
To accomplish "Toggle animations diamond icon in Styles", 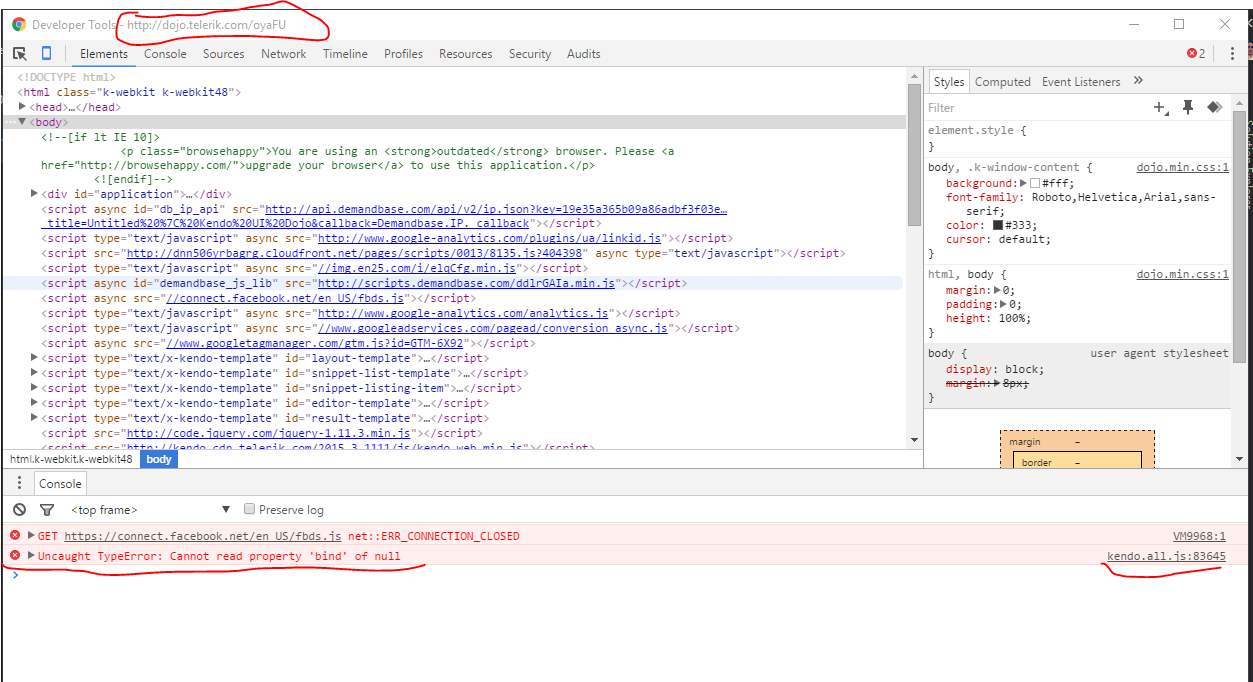I will tap(1214, 107).
